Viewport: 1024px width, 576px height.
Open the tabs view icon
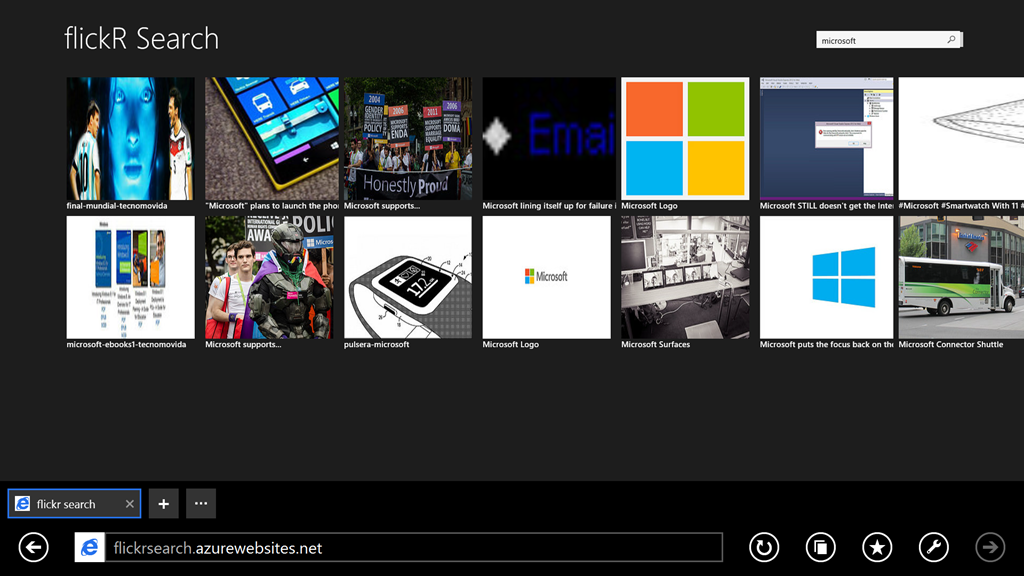click(820, 547)
